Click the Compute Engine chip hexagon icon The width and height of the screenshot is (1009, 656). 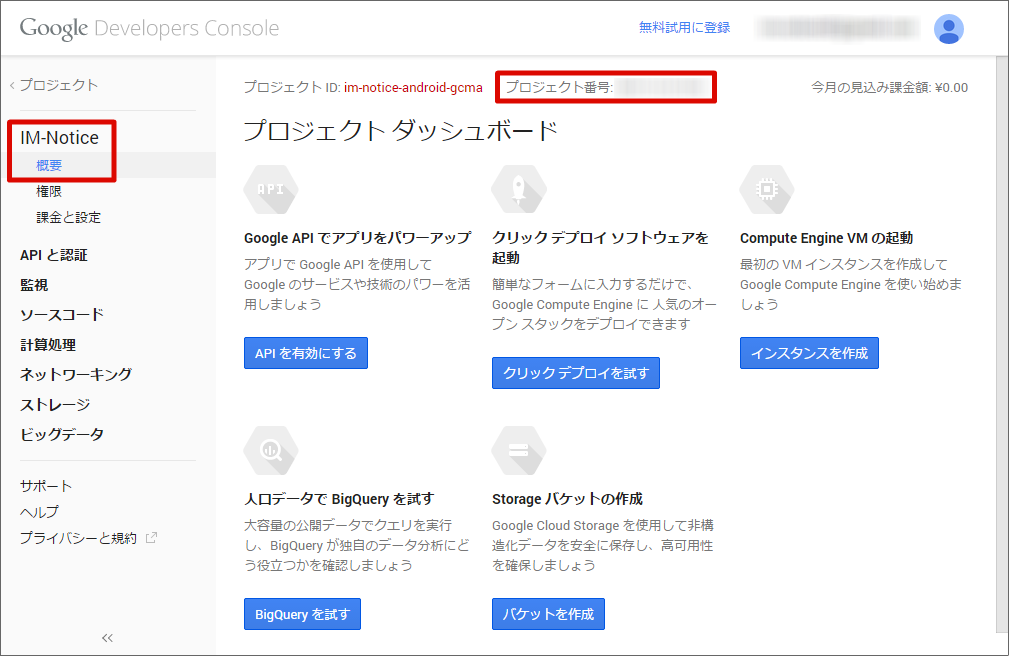coord(766,189)
